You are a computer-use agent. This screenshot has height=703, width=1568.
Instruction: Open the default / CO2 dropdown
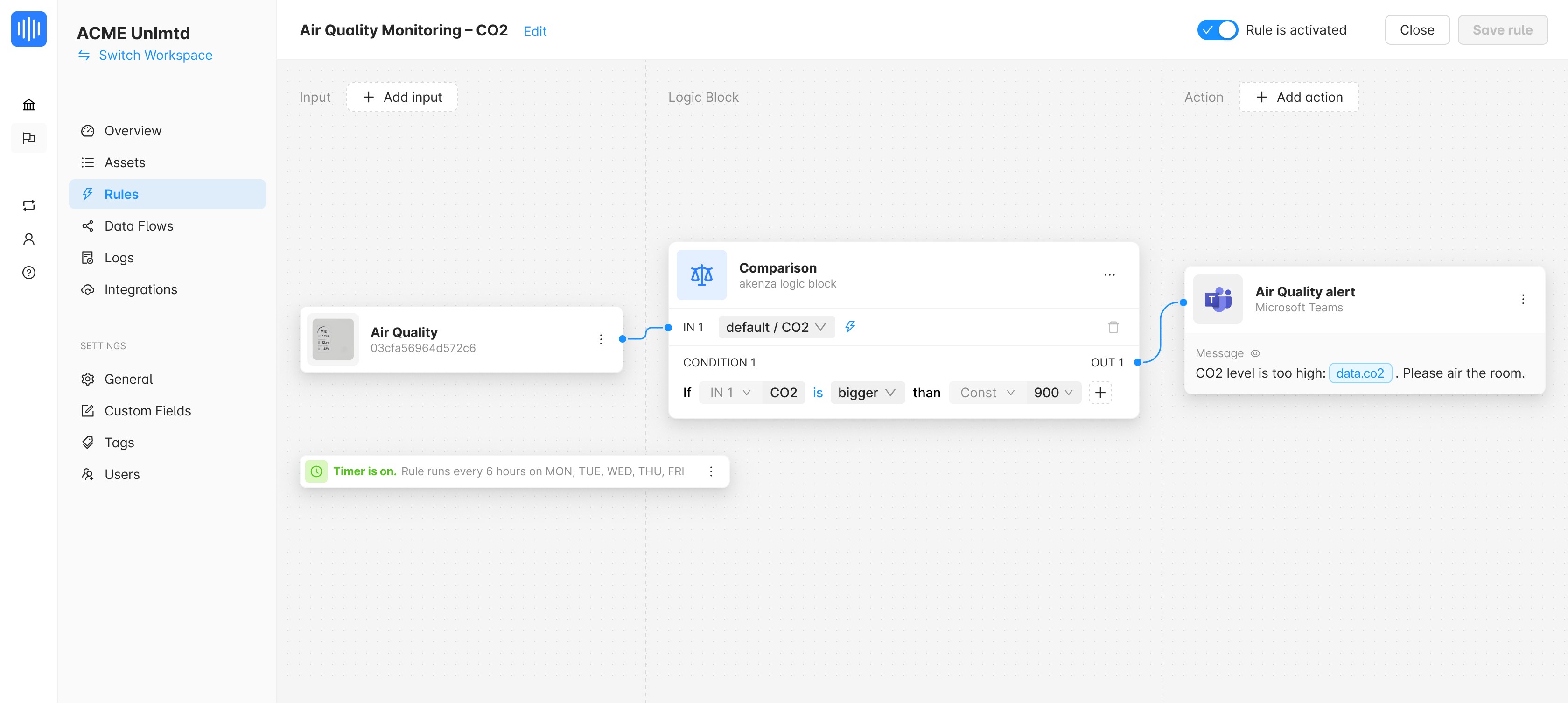(x=776, y=327)
